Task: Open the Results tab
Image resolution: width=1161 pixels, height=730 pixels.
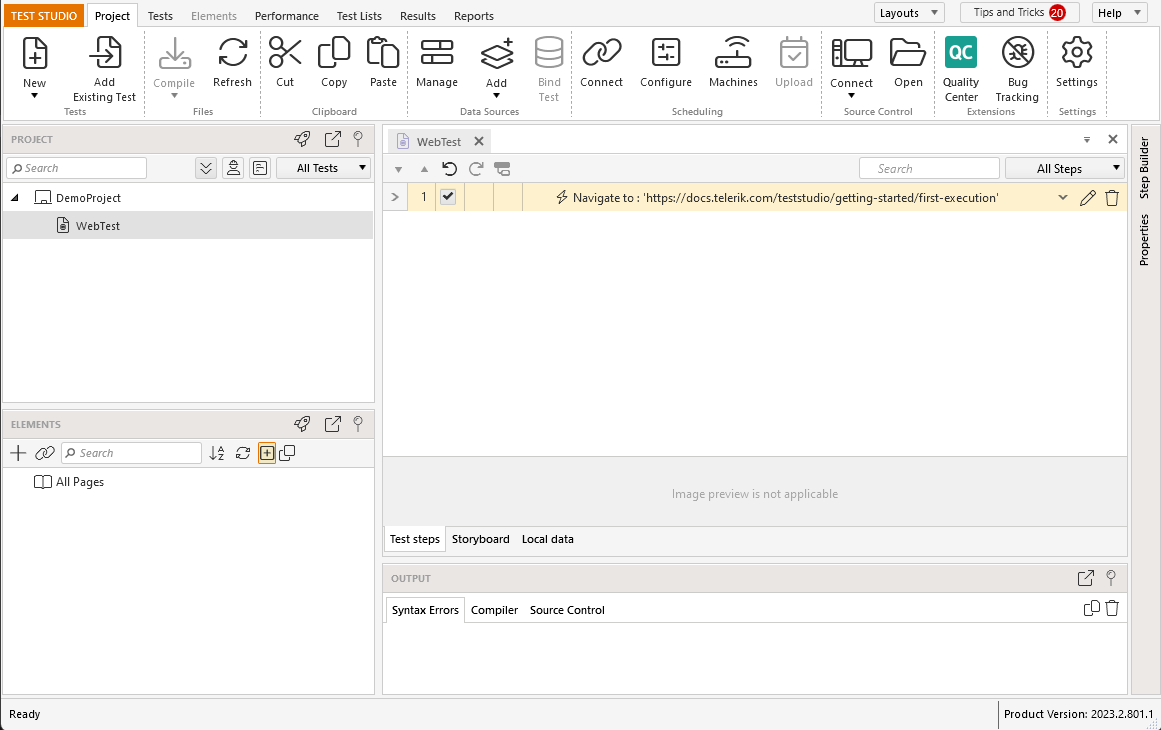Action: [x=418, y=16]
